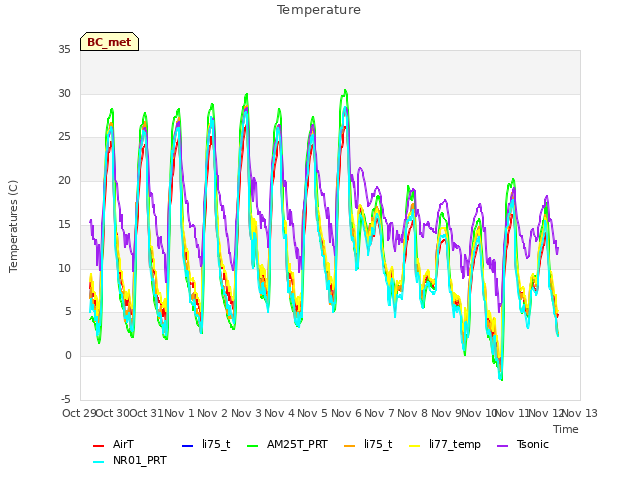Viewport: 640px width, 480px height.
Task: Toggle the AM25T_PRT series legend label
Action: pos(297,444)
